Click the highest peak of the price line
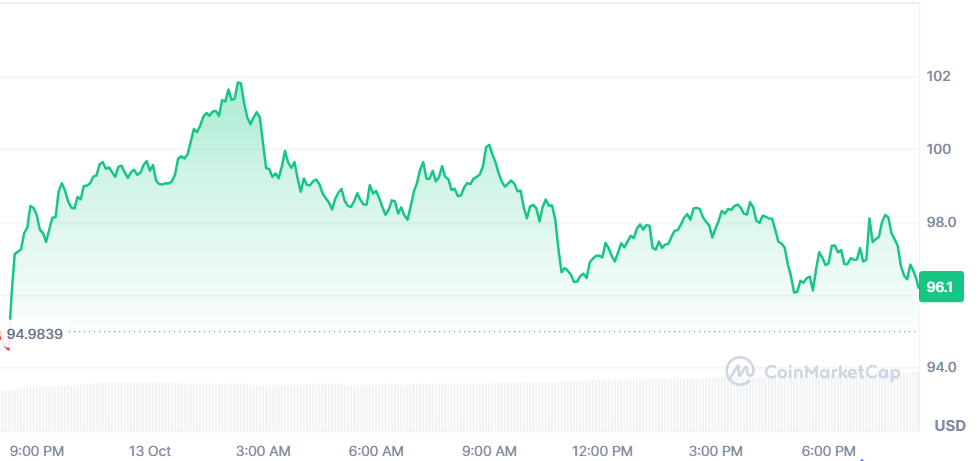The width and height of the screenshot is (978, 461). 239,83
